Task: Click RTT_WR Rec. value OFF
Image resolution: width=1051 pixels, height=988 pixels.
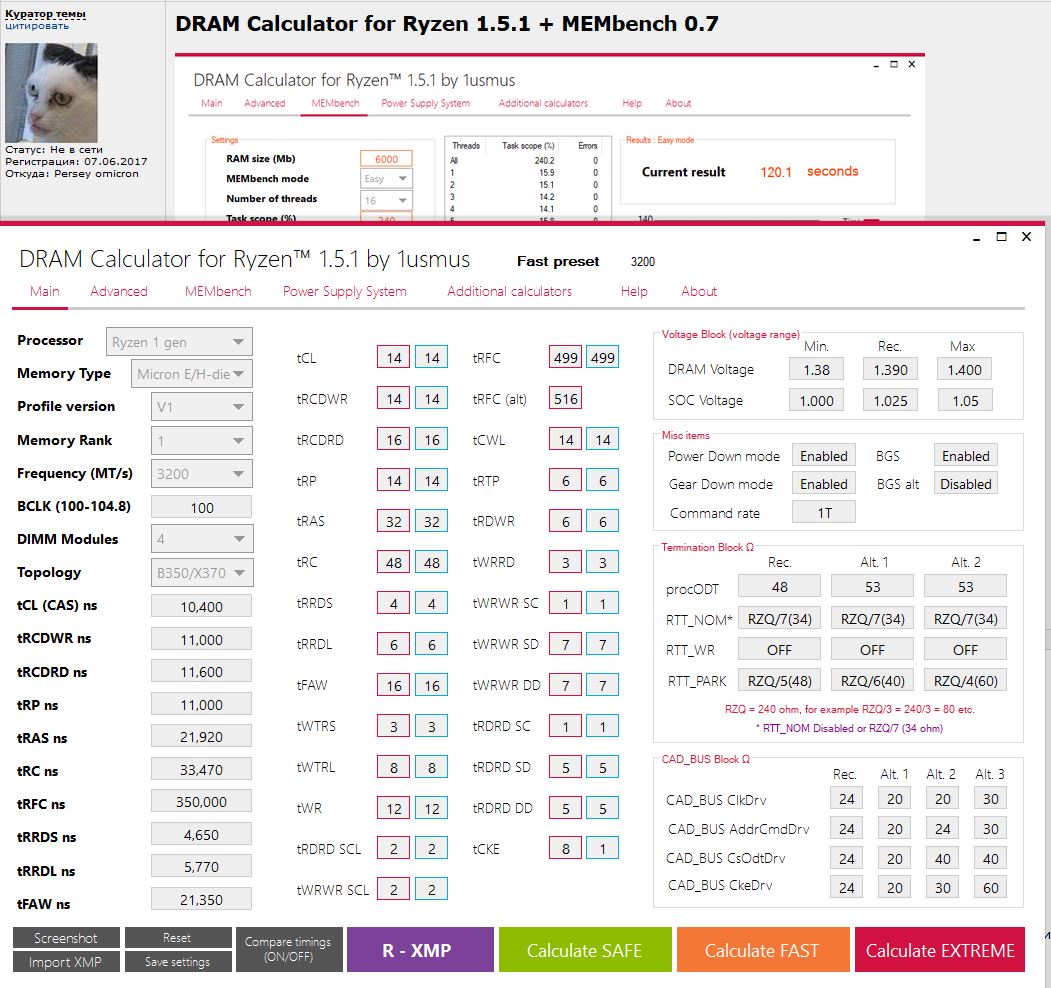Action: click(780, 650)
